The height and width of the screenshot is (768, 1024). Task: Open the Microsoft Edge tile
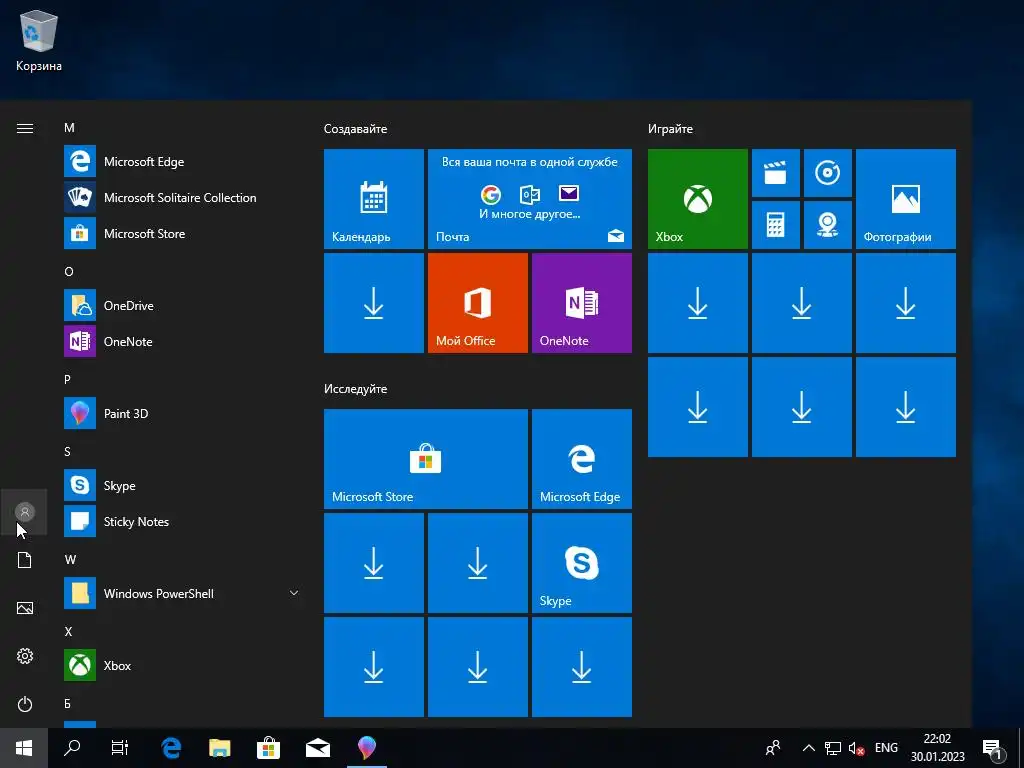pyautogui.click(x=582, y=459)
